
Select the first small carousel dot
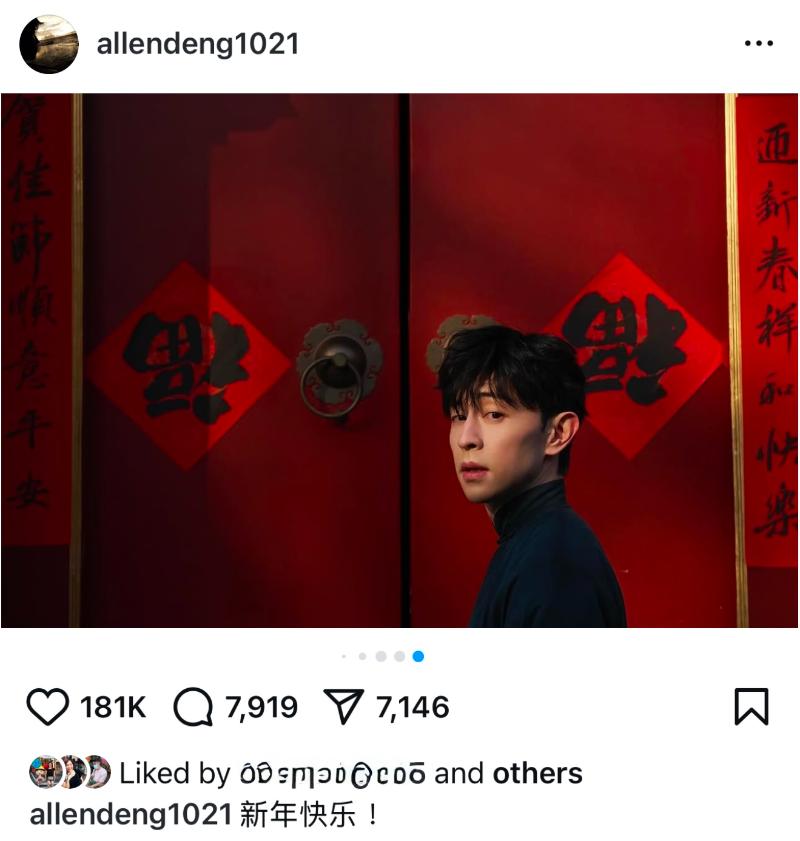click(344, 656)
